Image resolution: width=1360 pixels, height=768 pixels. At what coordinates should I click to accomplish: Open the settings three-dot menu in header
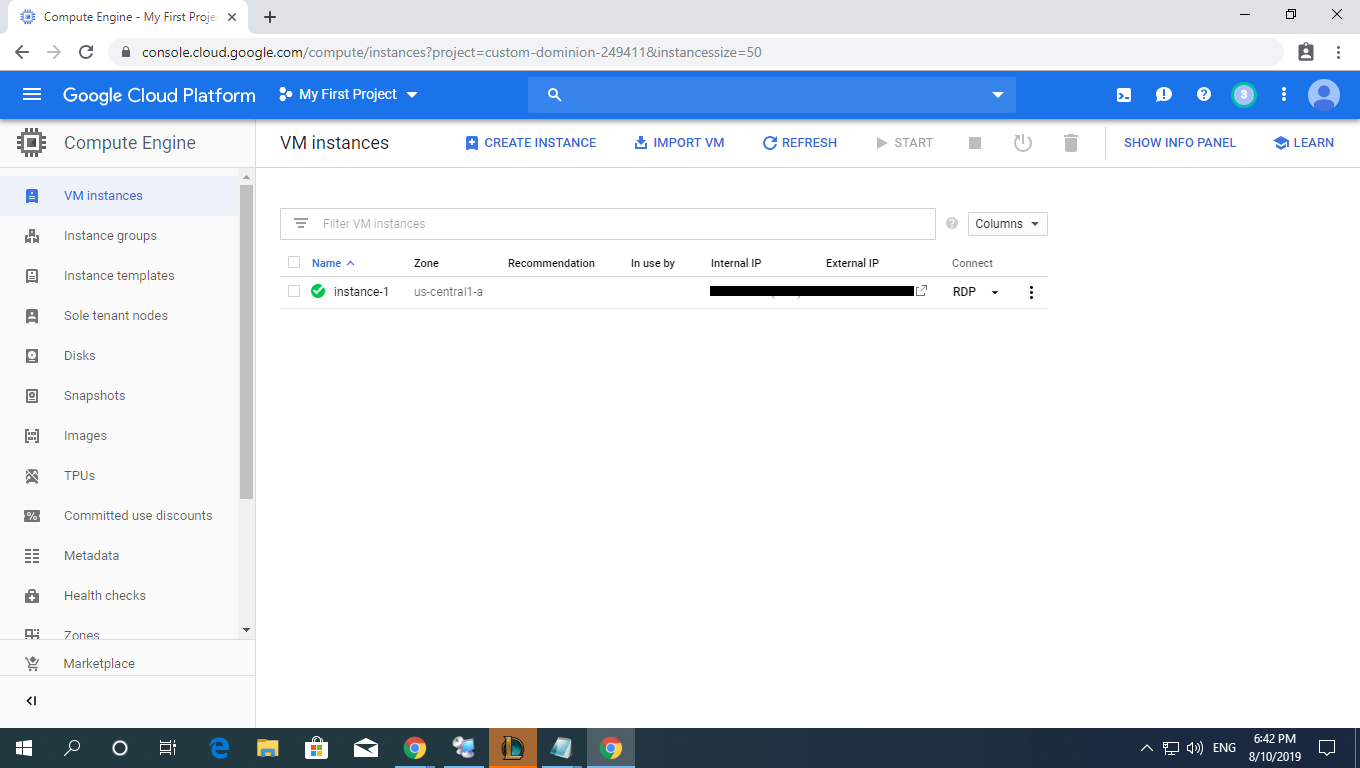click(x=1284, y=95)
